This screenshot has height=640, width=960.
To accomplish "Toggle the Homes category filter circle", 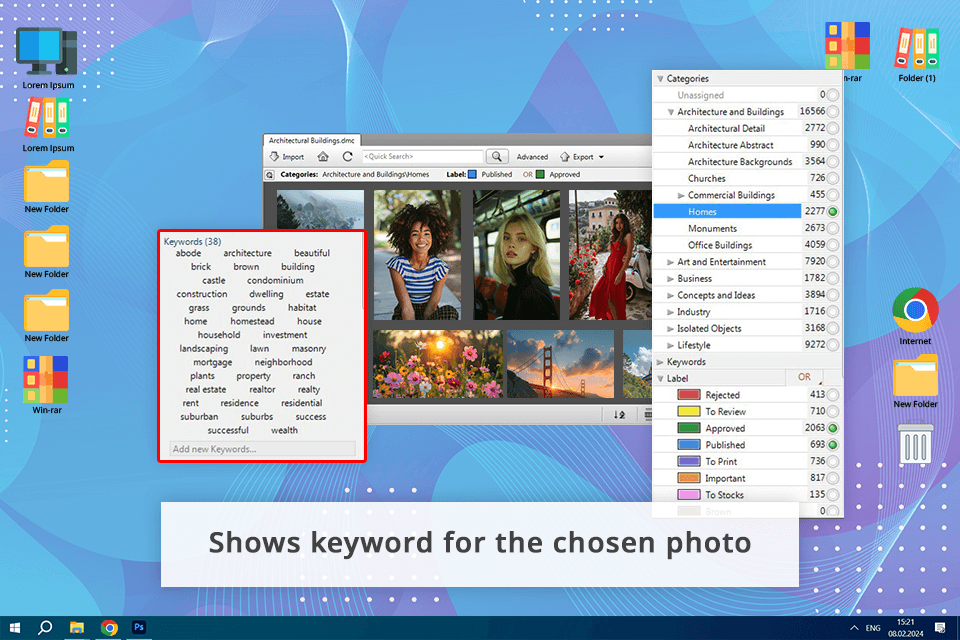I will 833,212.
